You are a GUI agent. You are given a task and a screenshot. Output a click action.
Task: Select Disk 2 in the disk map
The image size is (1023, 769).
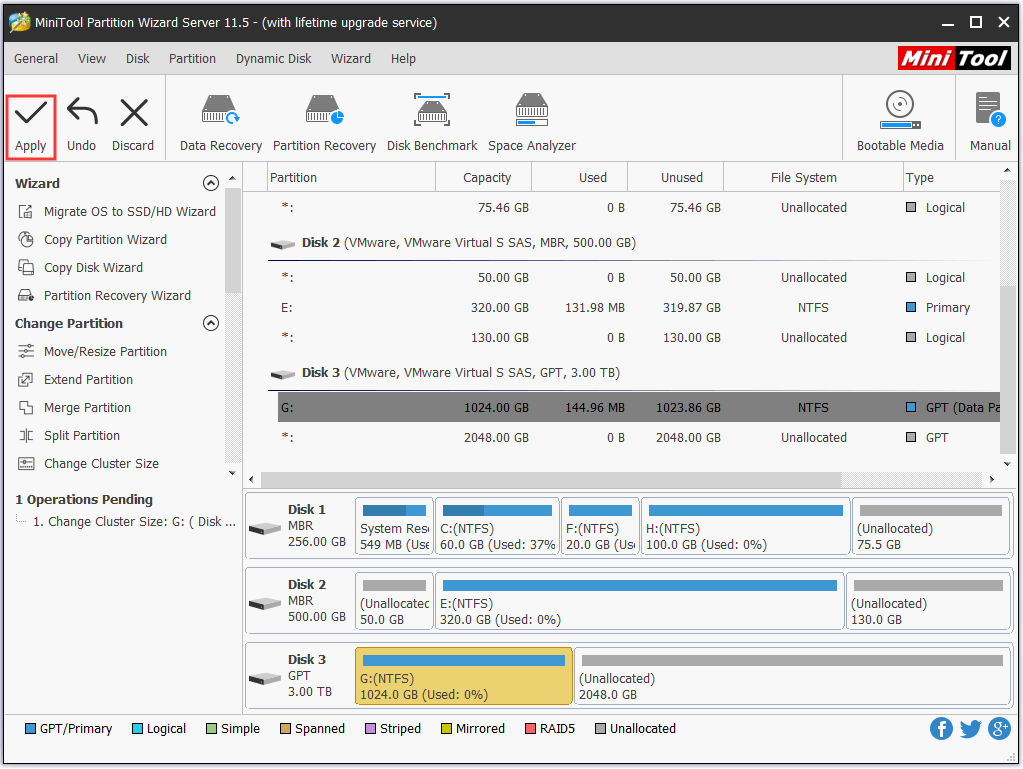(299, 601)
